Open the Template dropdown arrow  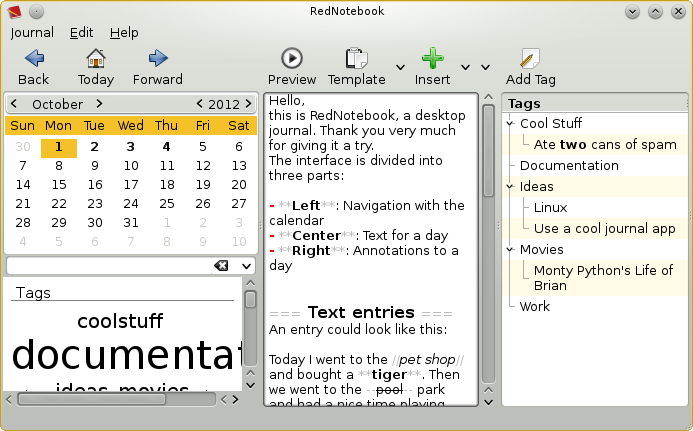400,67
